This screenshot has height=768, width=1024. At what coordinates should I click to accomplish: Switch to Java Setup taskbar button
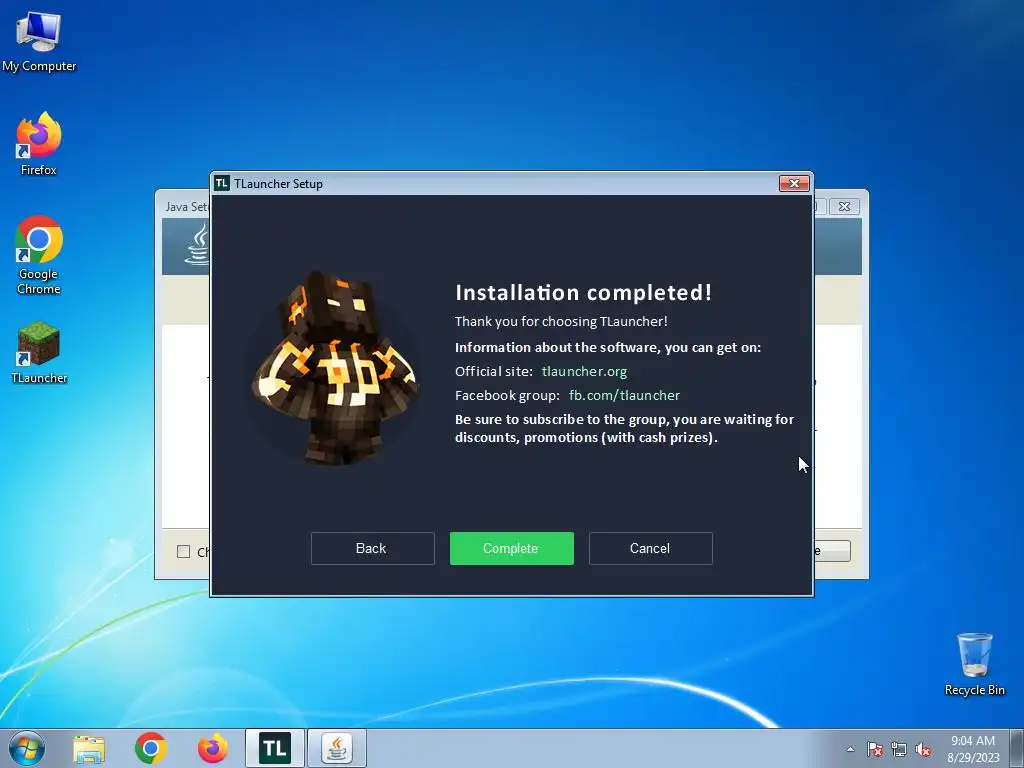coord(337,748)
